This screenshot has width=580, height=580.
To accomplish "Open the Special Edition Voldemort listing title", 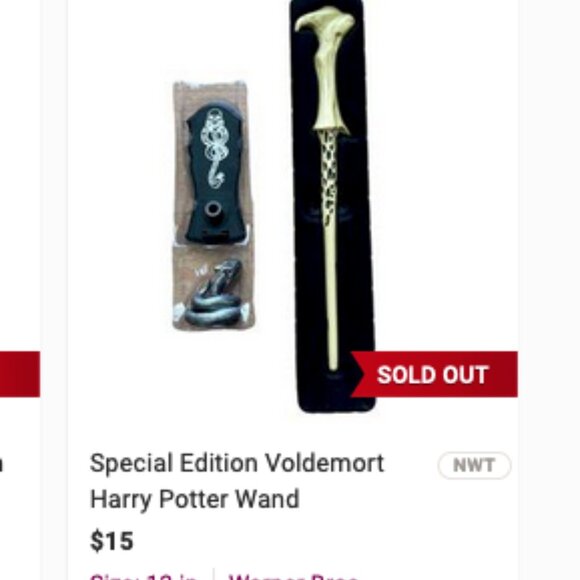I will (237, 481).
